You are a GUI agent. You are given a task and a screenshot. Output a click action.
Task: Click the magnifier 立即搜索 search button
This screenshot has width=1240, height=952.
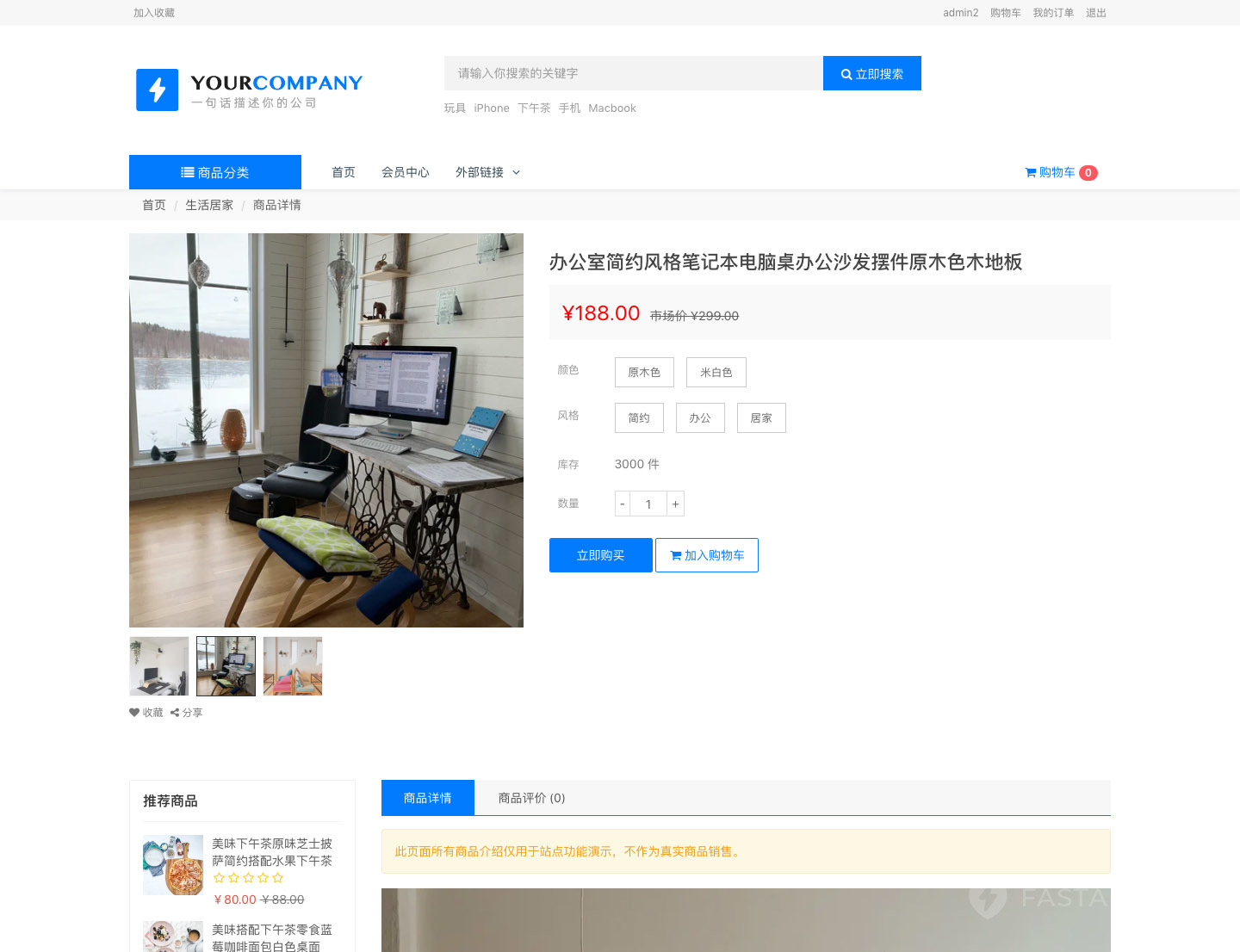871,74
